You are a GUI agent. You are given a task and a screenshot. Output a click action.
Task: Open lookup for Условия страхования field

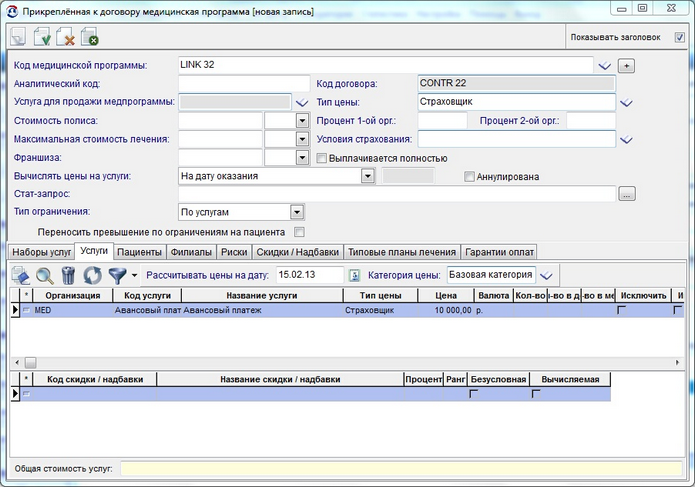pos(626,140)
